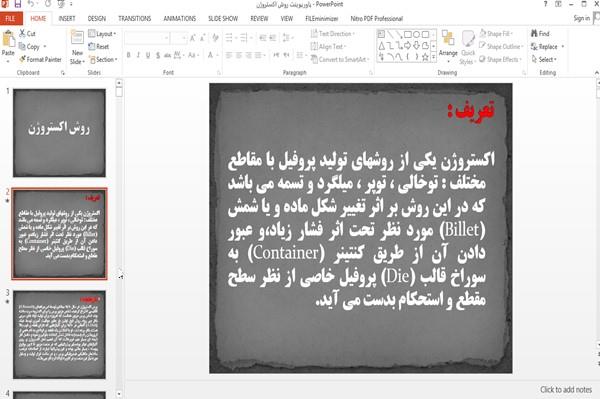Open the Shape Fill dropdown
This screenshot has width=600, height=399.
click(496, 34)
